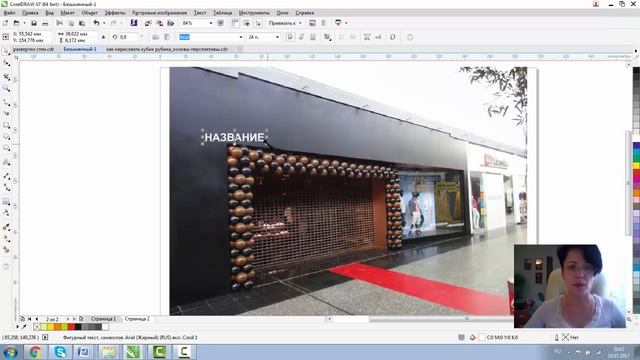640x360 pixels.
Task: Toggle italic text formatting
Action: [301, 37]
